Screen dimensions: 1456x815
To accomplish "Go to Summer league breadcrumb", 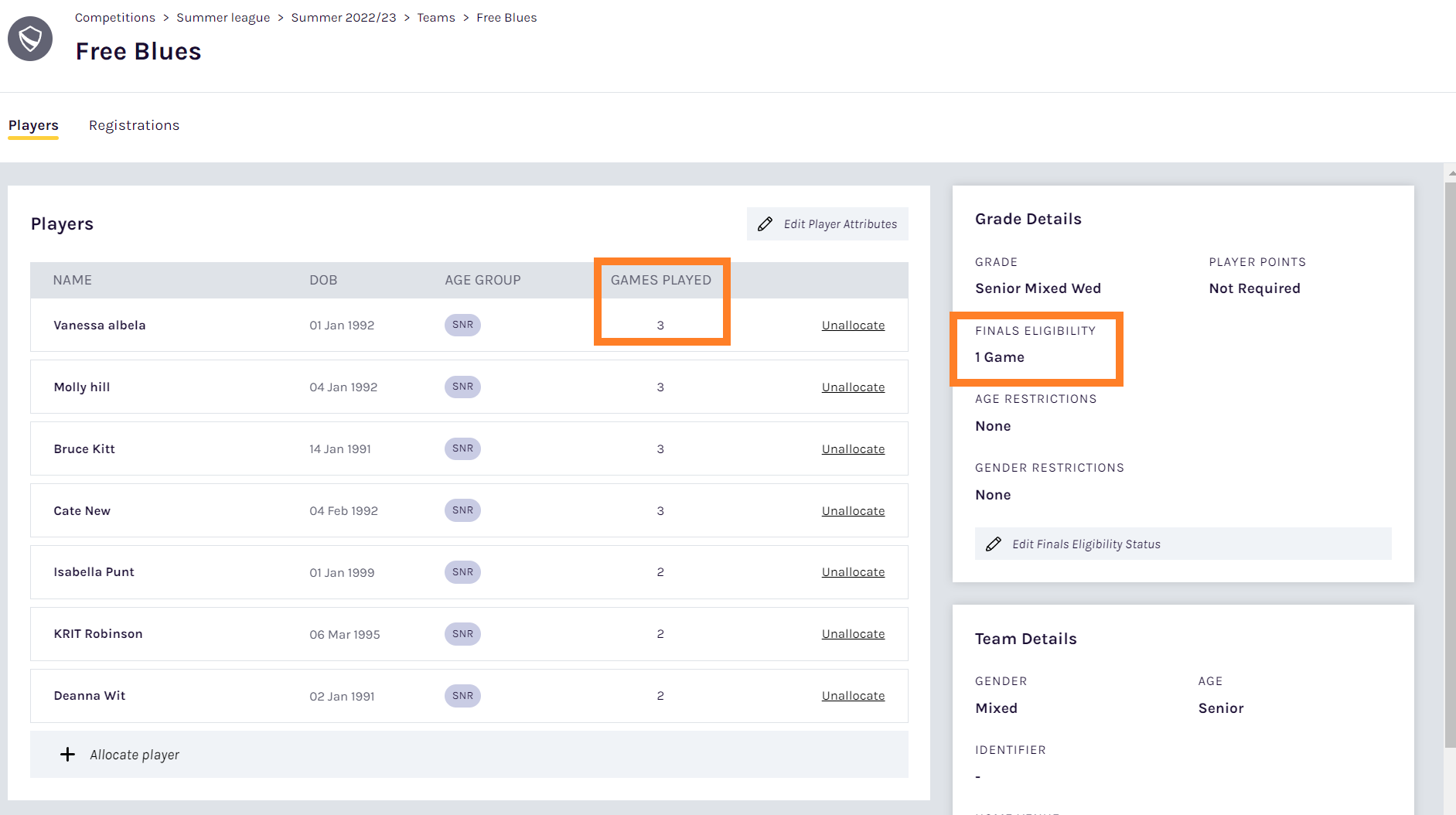I will pyautogui.click(x=223, y=18).
